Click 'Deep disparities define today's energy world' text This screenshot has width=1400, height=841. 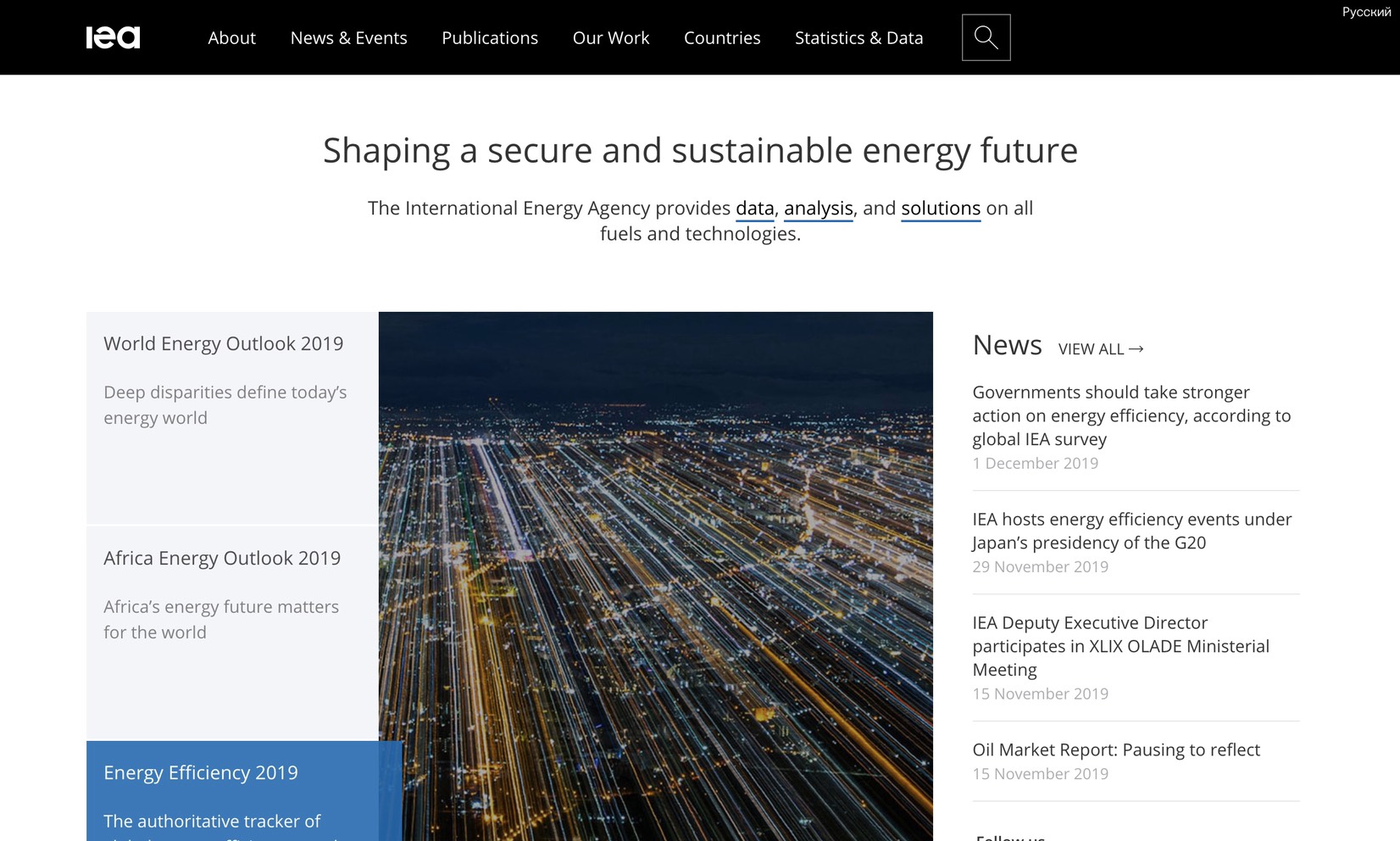[225, 405]
